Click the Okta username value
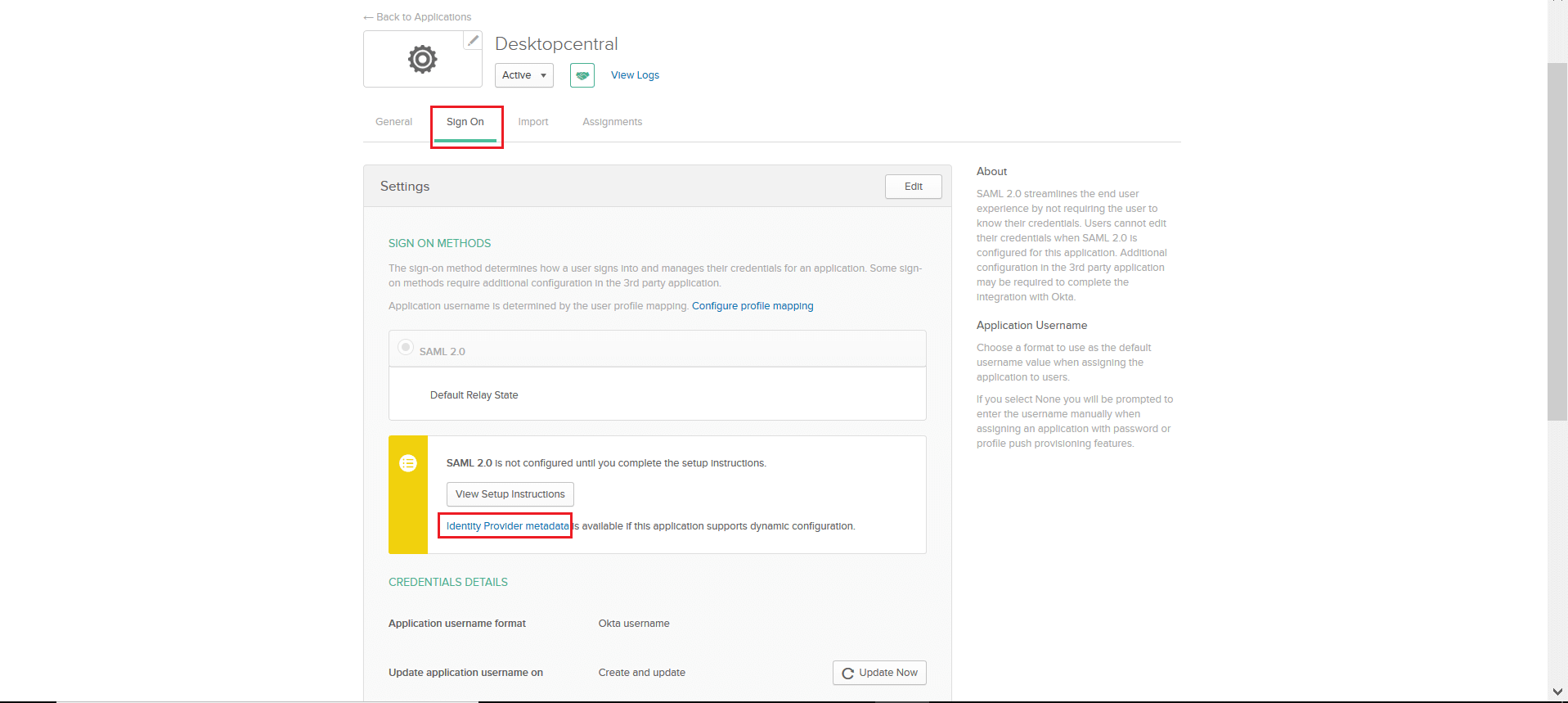1568x703 pixels. 634,624
